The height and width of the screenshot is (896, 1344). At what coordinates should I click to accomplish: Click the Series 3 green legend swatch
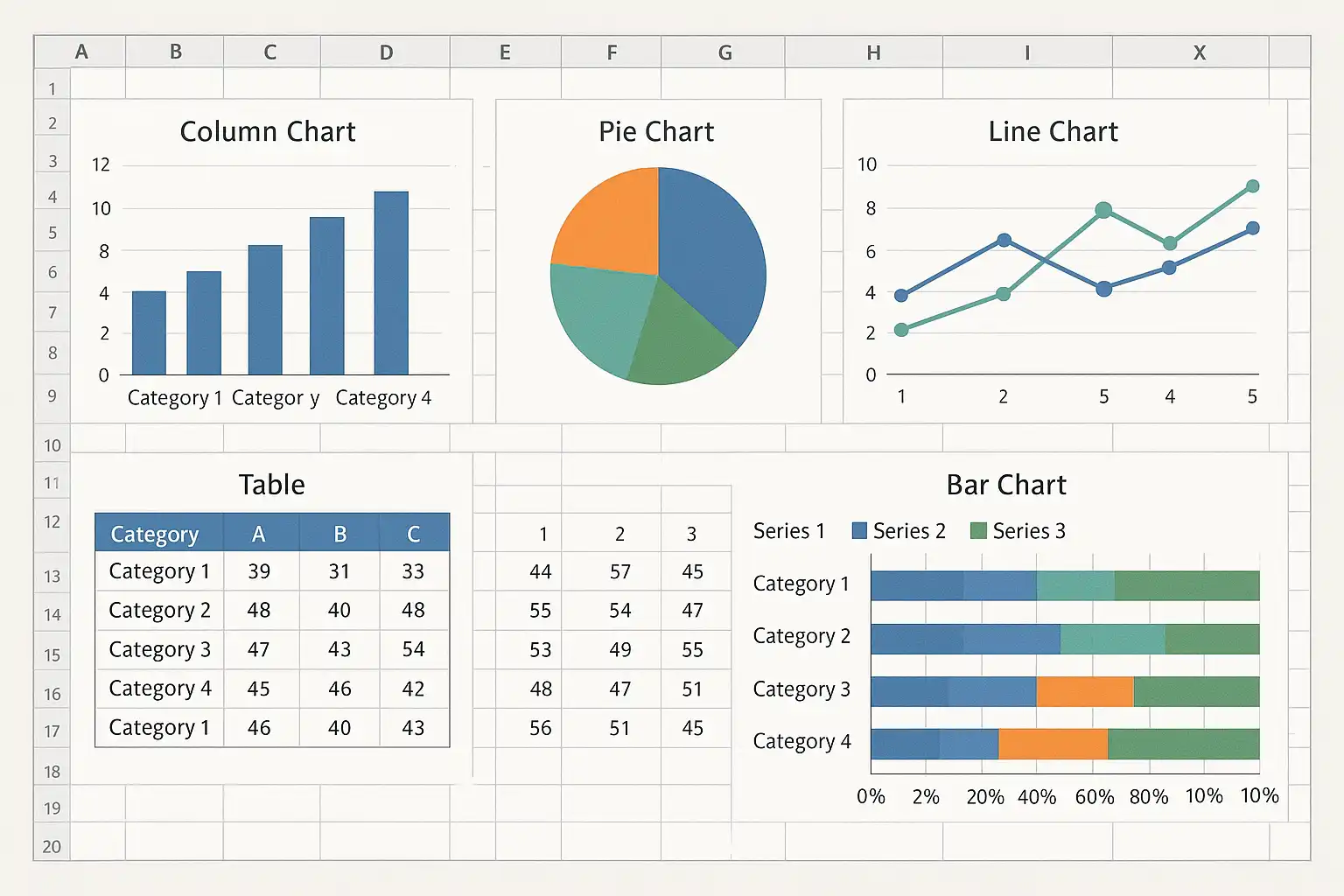(979, 531)
